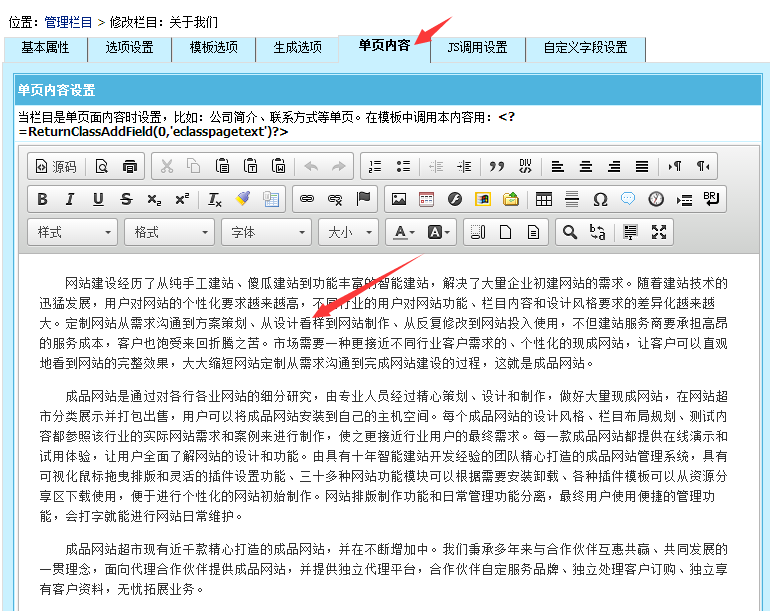Click the select all icon
The height and width of the screenshot is (611, 770).
(630, 232)
